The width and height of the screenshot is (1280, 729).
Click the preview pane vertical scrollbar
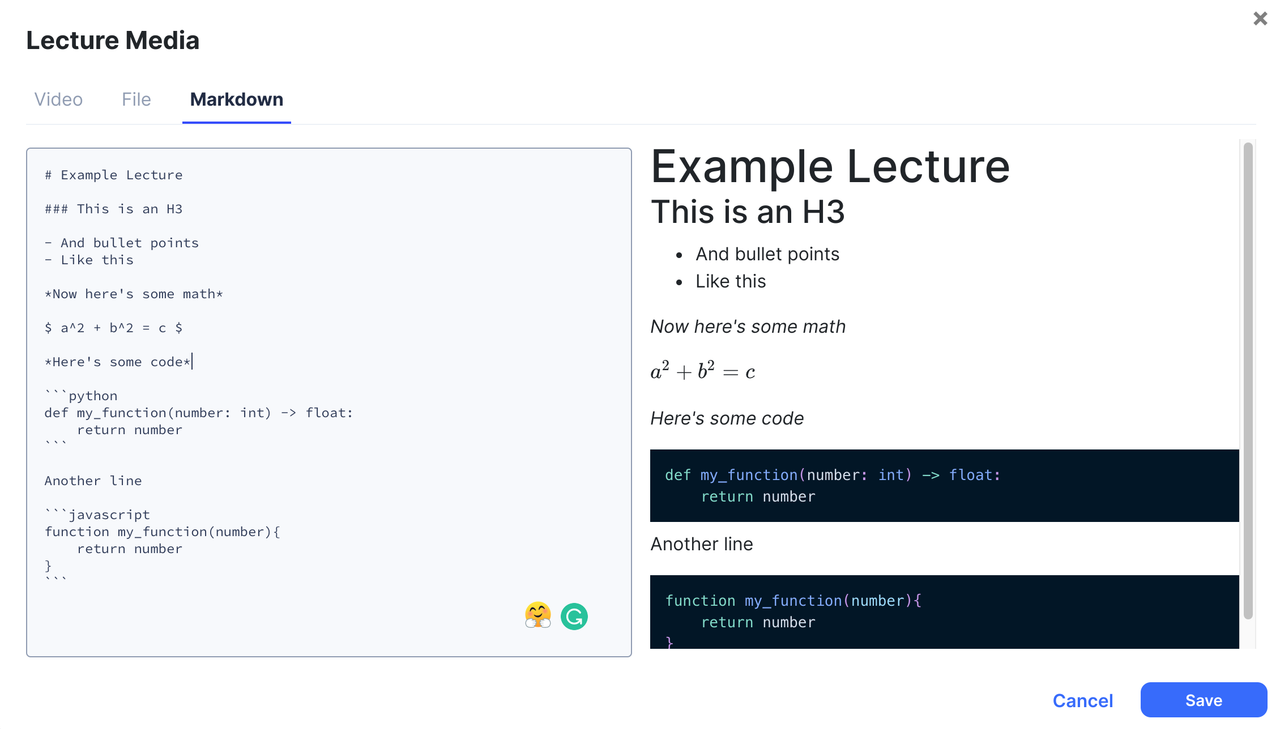tap(1247, 380)
